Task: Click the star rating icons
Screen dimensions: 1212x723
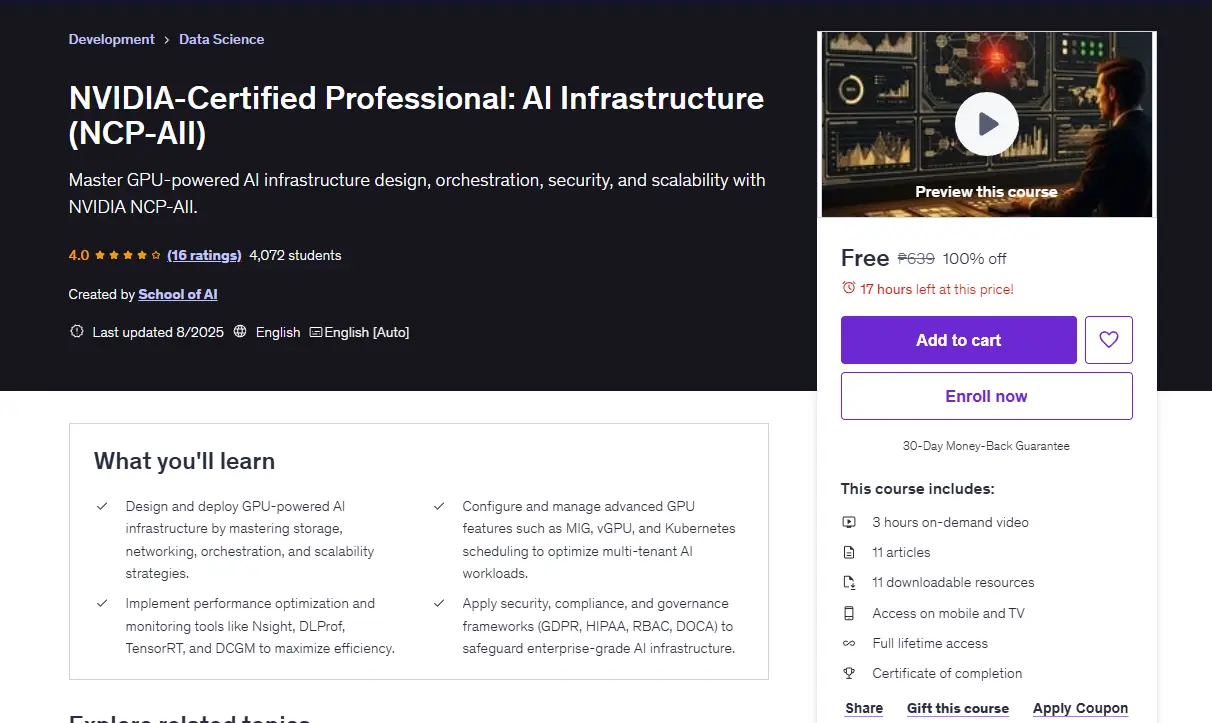Action: [128, 255]
